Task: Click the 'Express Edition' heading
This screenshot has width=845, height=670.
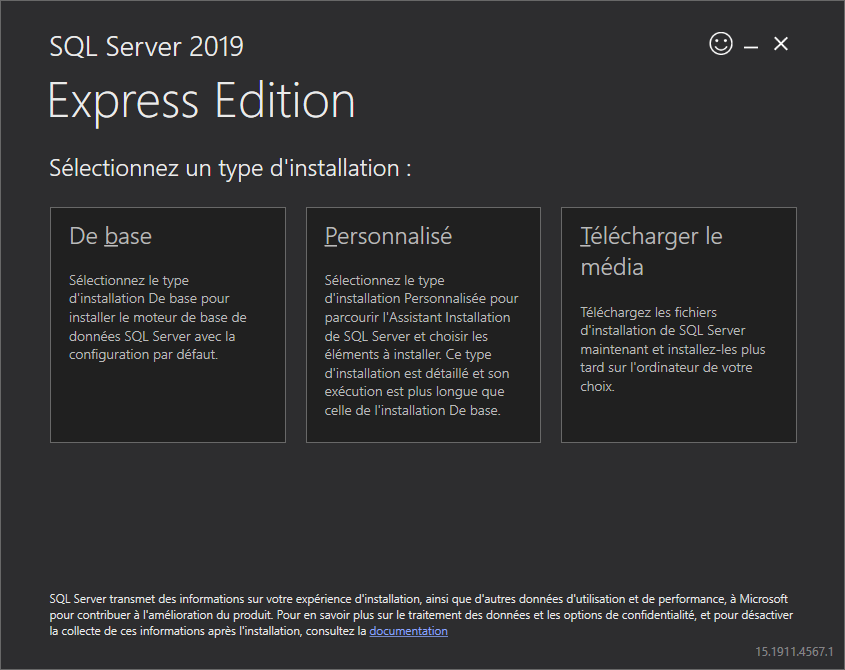Action: (202, 101)
